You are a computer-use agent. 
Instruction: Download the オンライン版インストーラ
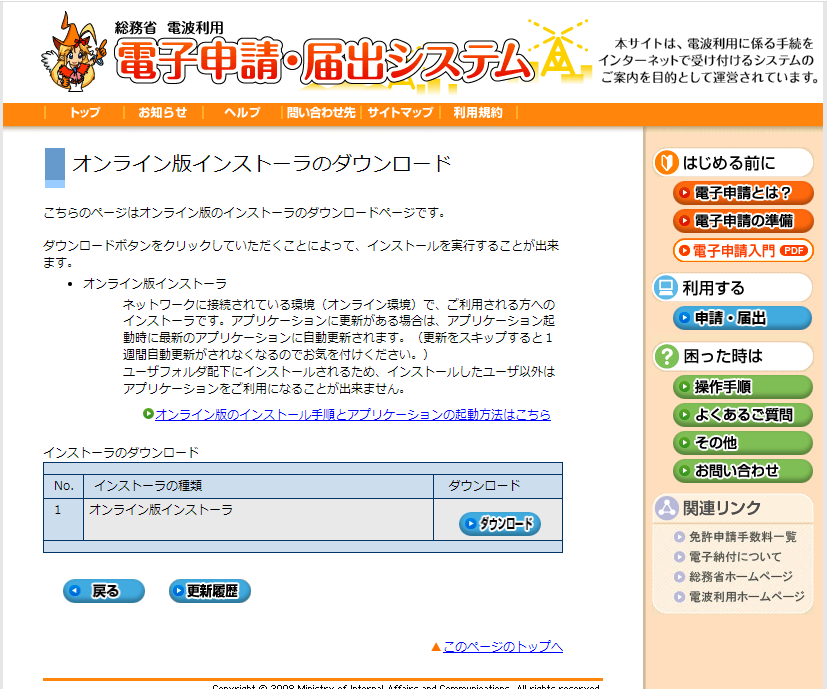pyautogui.click(x=499, y=524)
